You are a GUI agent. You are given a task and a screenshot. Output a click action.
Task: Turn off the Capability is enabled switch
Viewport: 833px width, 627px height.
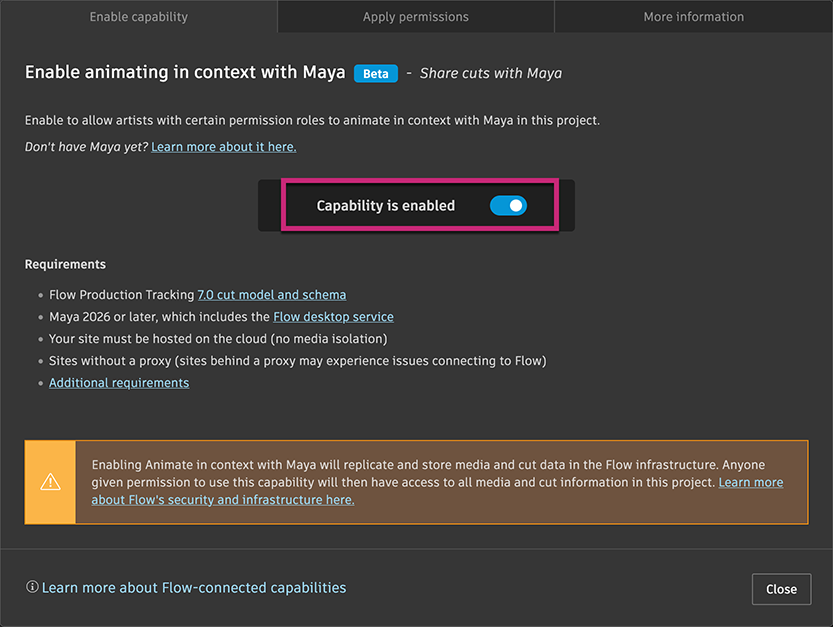508,206
